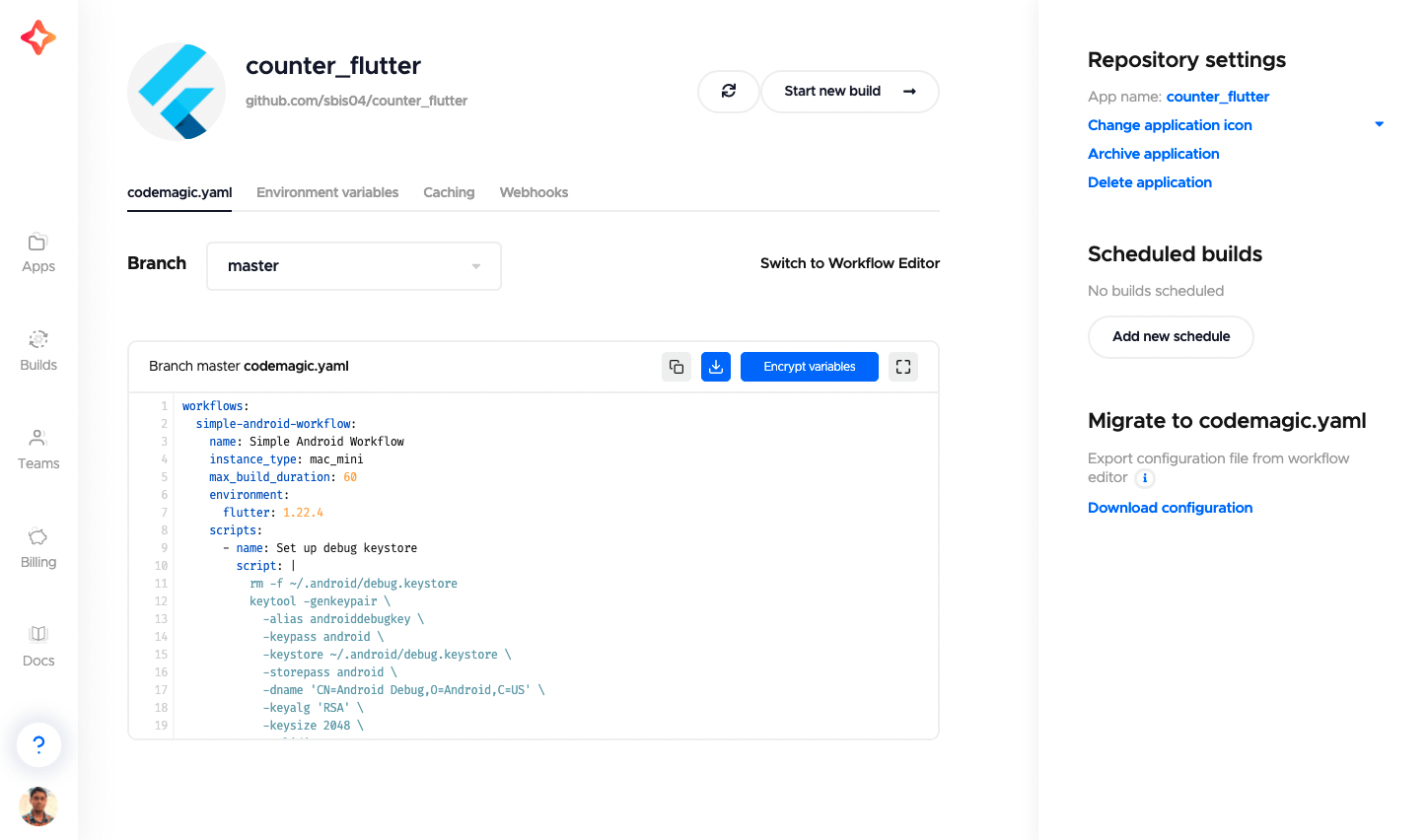This screenshot has height=840, width=1428.
Task: Refresh the repository with the sync icon
Action: coord(729,91)
